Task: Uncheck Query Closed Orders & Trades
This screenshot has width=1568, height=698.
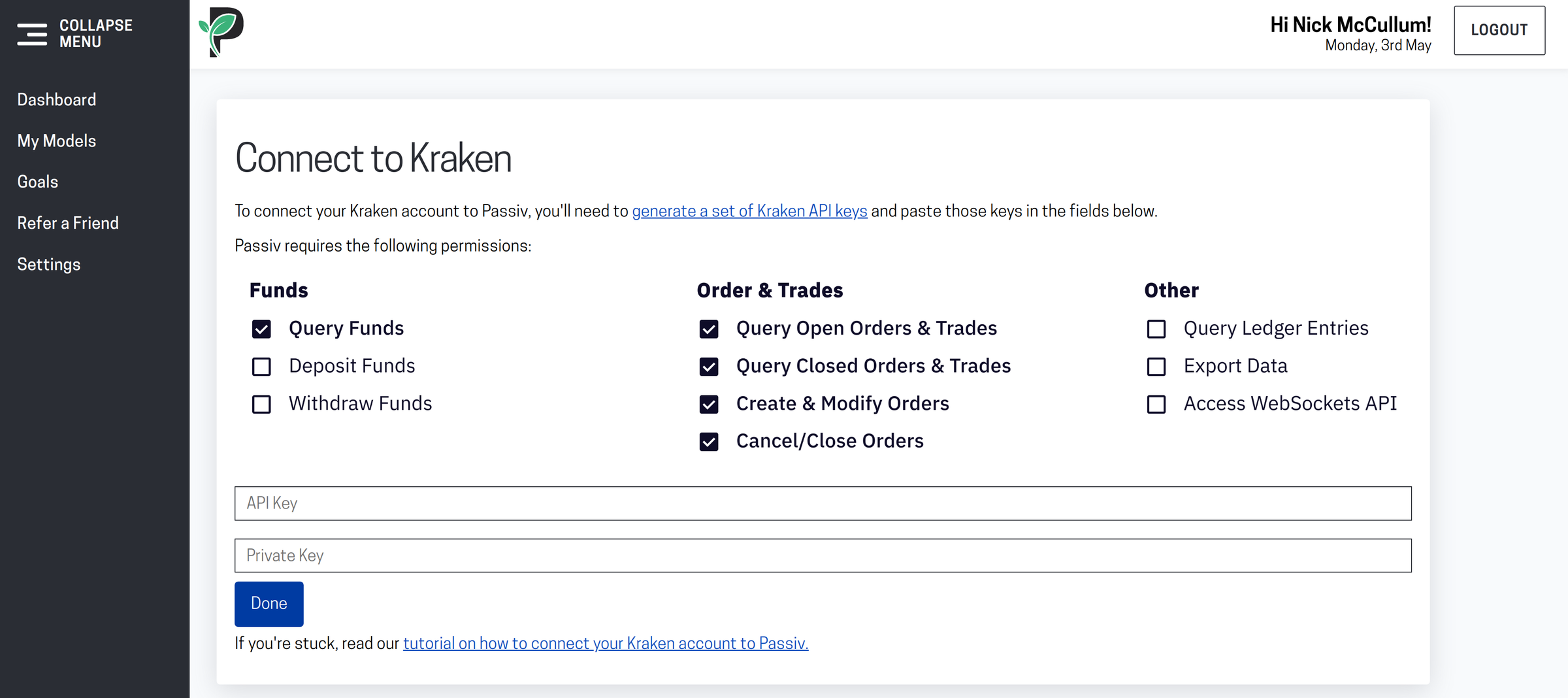Action: tap(709, 367)
